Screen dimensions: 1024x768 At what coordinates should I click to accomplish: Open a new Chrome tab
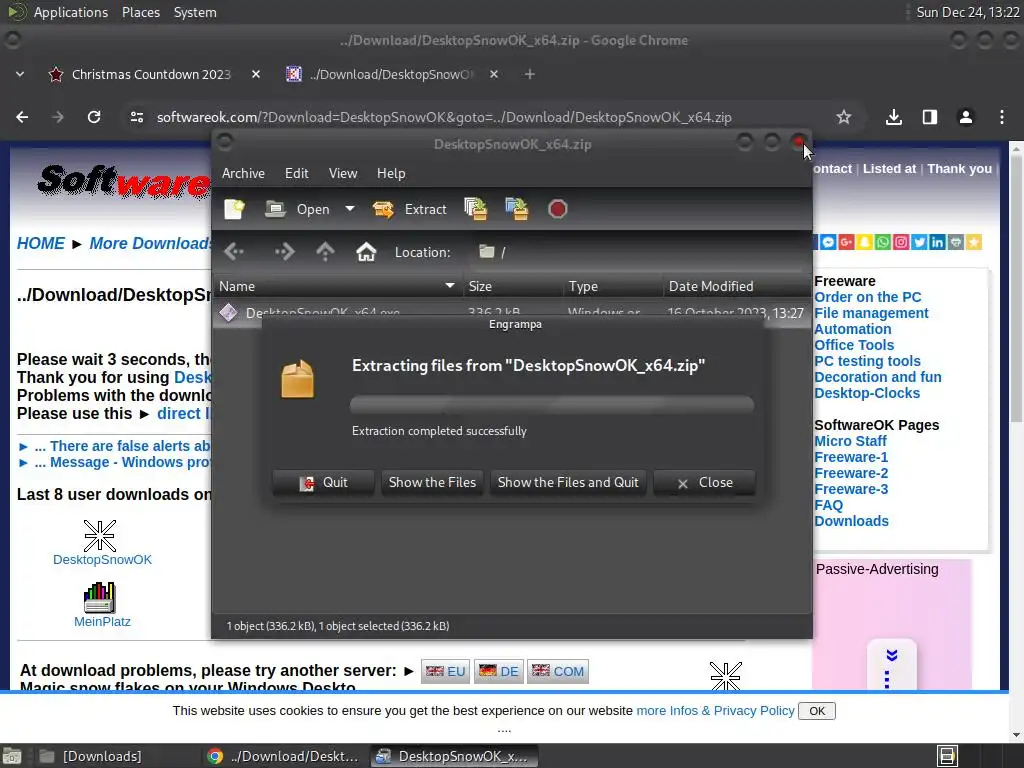click(530, 74)
